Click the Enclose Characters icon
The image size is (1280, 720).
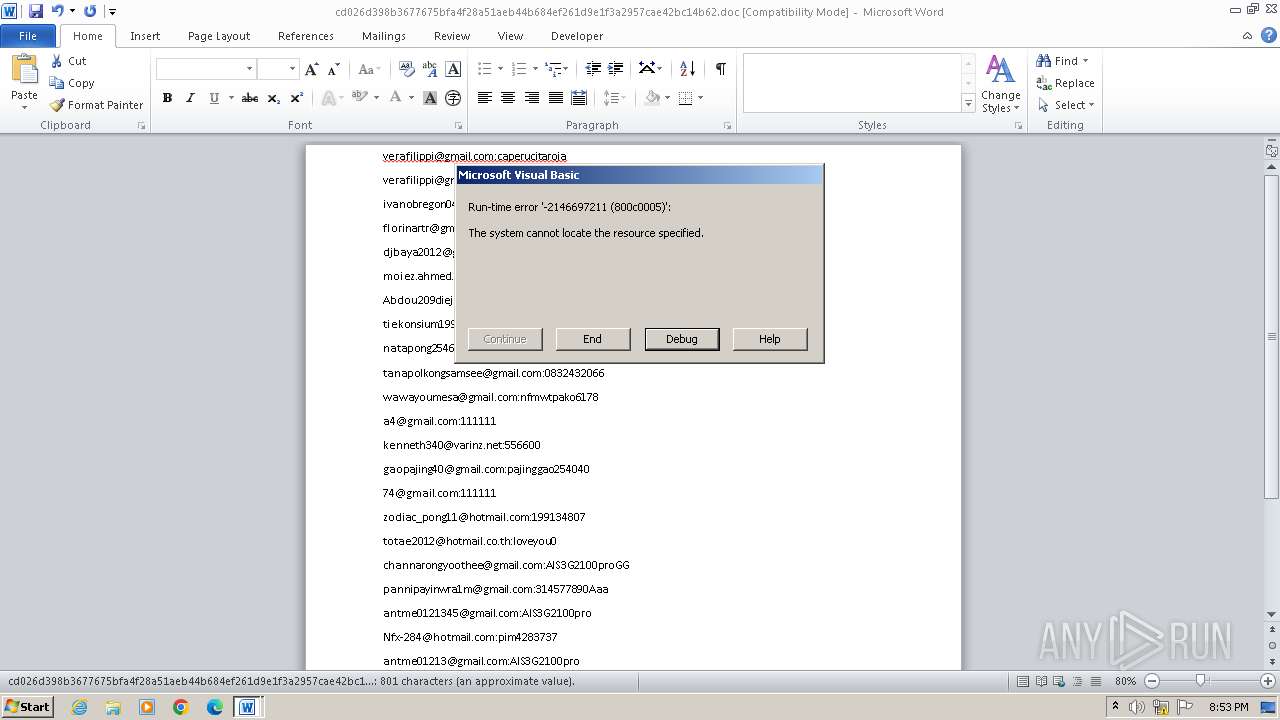453,98
